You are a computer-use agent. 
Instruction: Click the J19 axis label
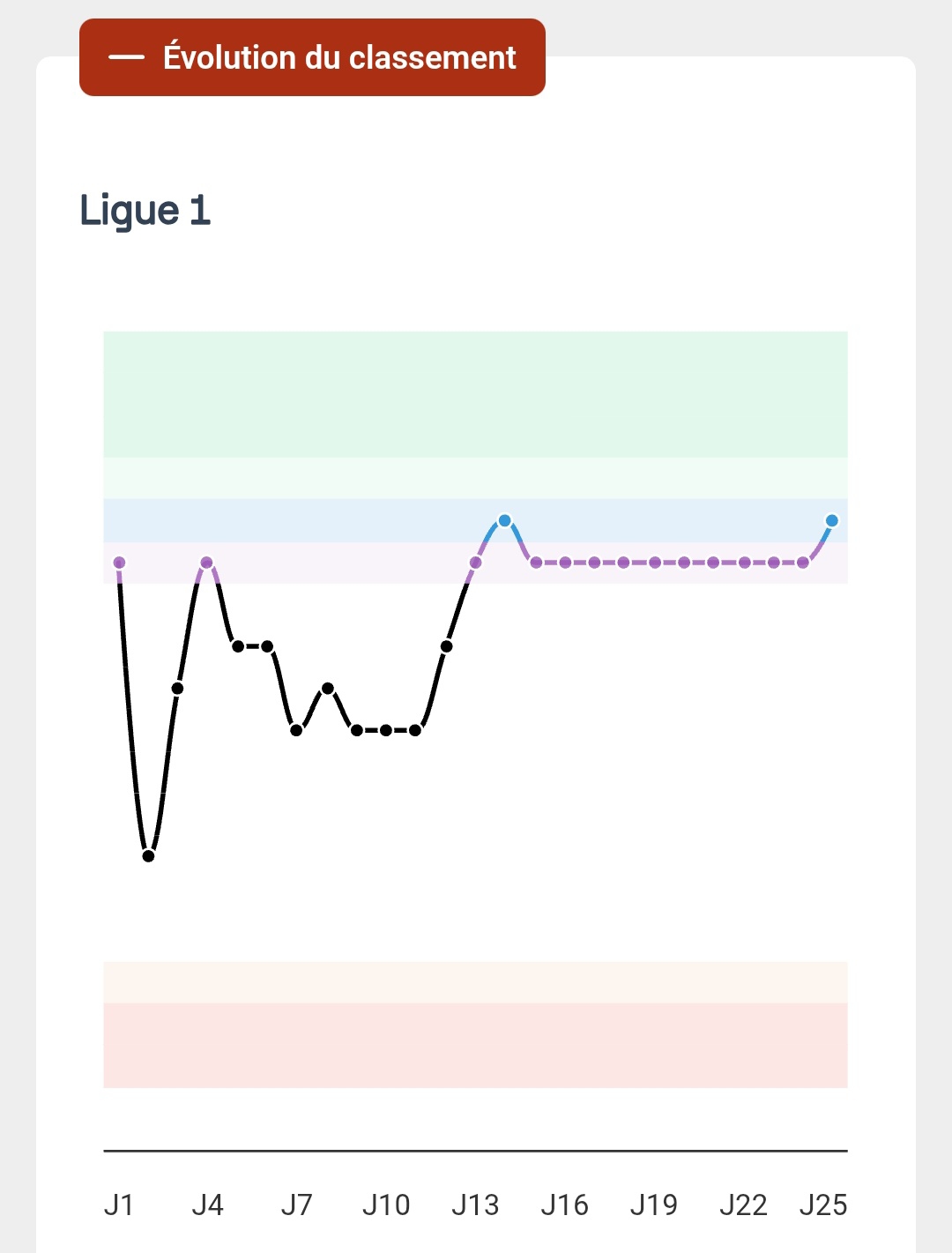point(654,1205)
